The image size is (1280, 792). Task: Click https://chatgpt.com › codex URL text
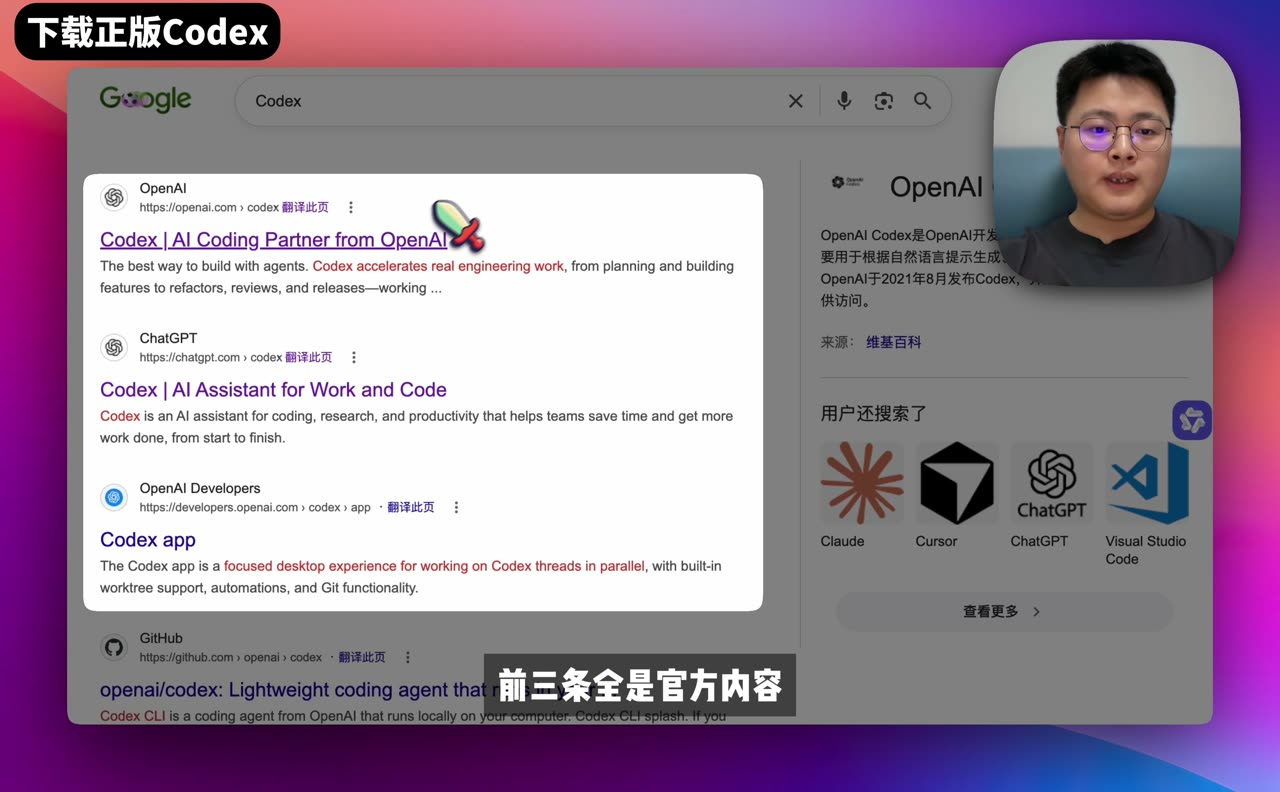tap(211, 358)
